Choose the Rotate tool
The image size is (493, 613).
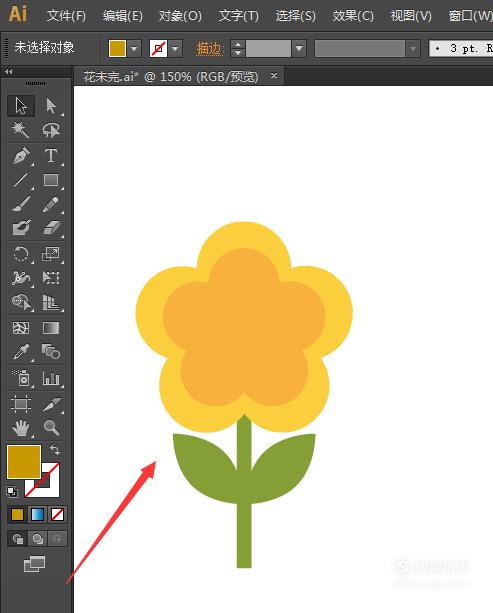point(21,254)
